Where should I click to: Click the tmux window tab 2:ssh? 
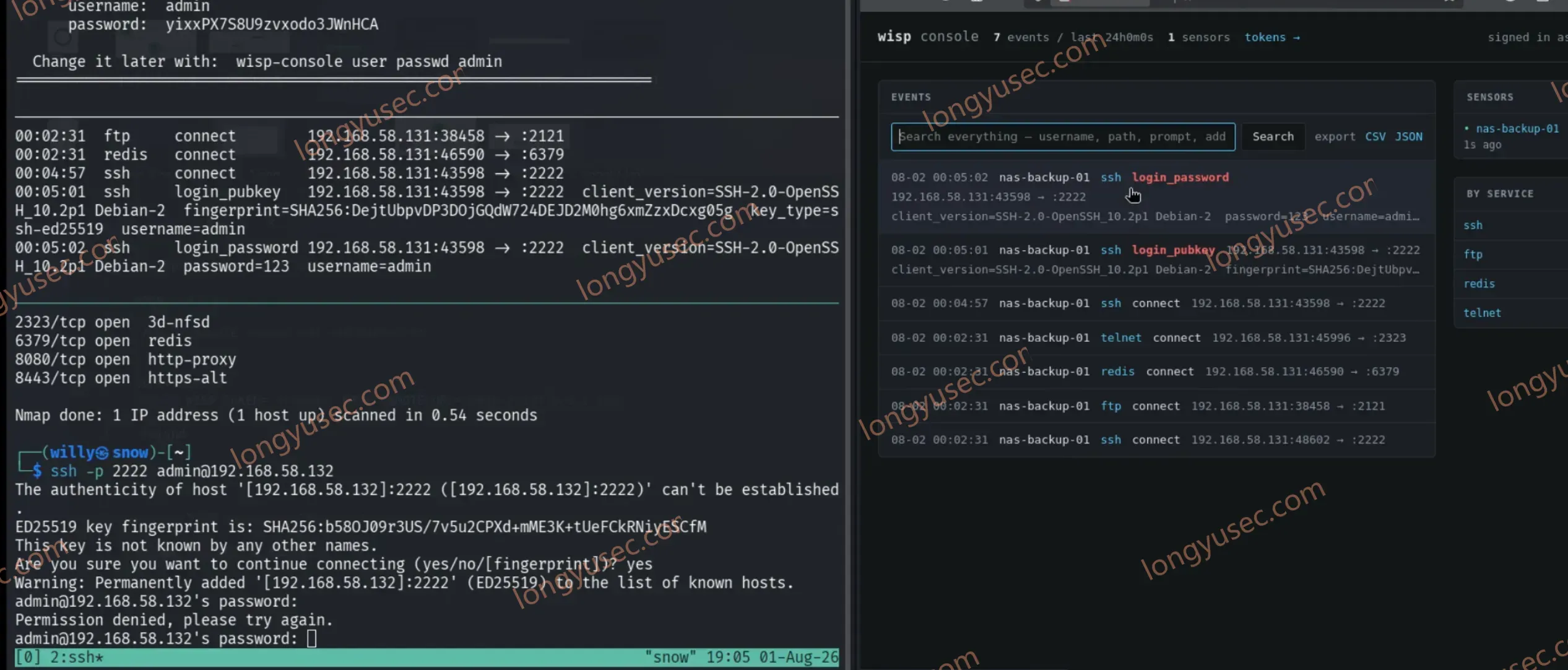[x=76, y=657]
